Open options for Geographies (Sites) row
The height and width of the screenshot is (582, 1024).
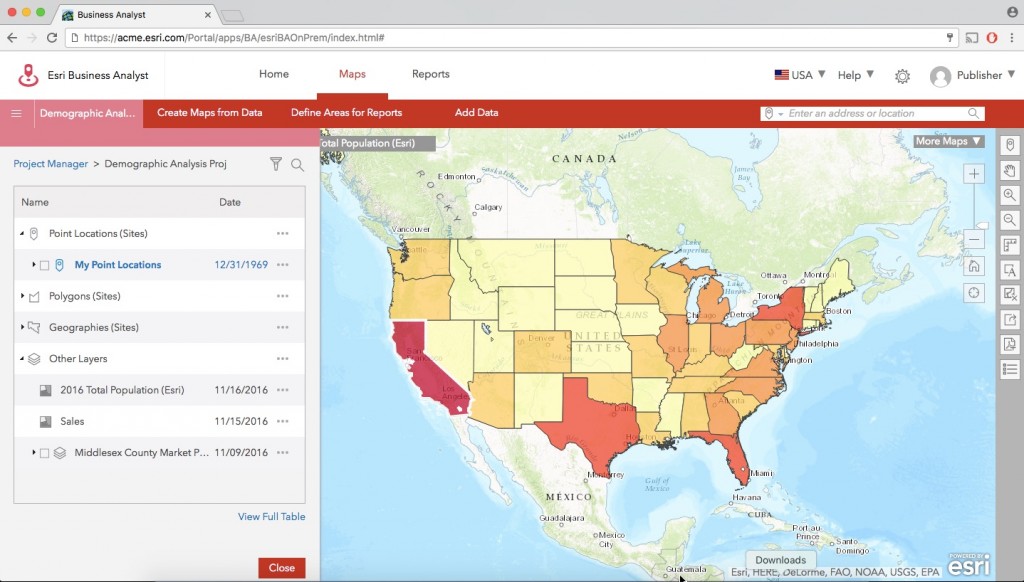click(x=282, y=327)
